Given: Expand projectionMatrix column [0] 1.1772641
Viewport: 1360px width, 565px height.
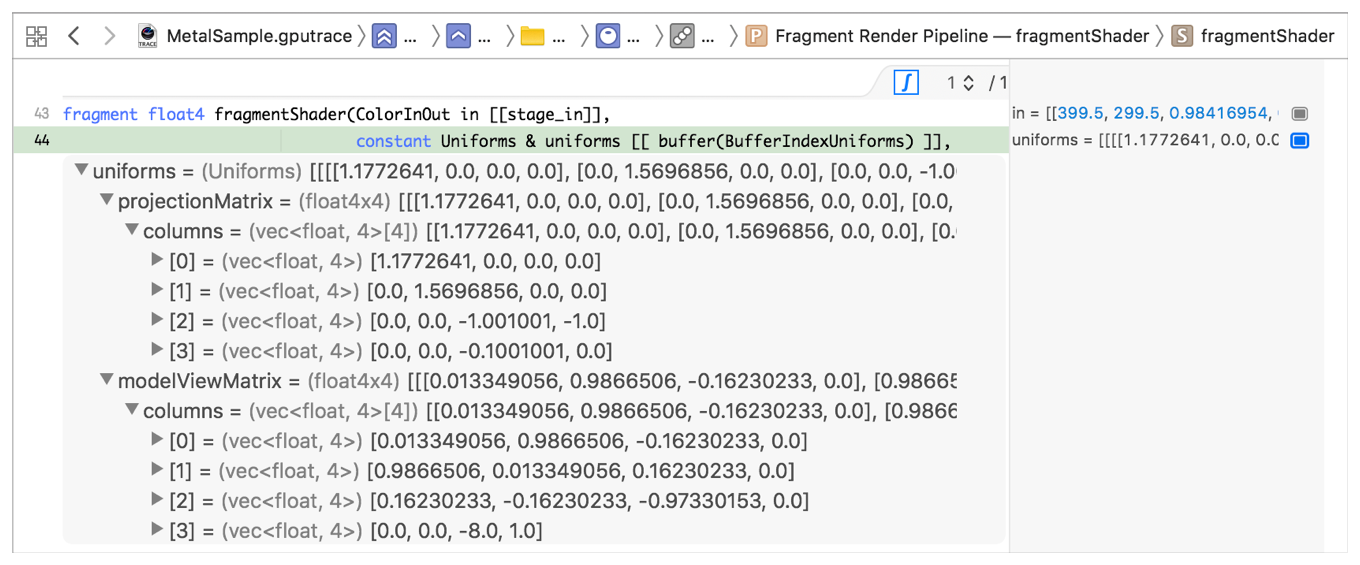Looking at the screenshot, I should [157, 260].
